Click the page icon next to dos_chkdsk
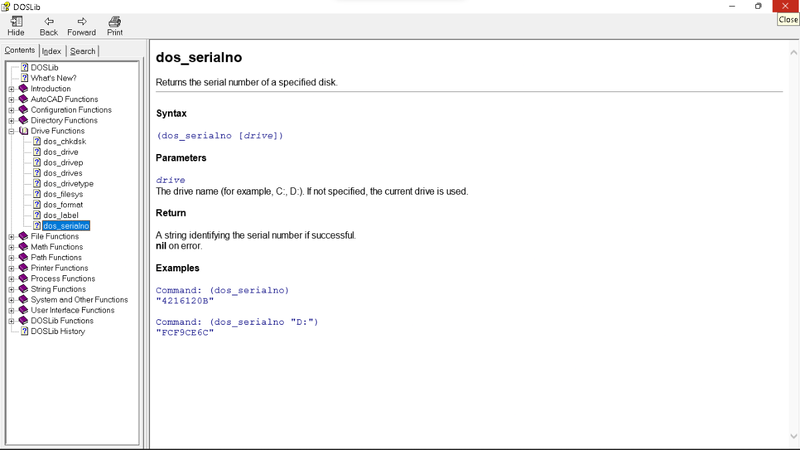Viewport: 800px width, 450px height. (x=37, y=142)
